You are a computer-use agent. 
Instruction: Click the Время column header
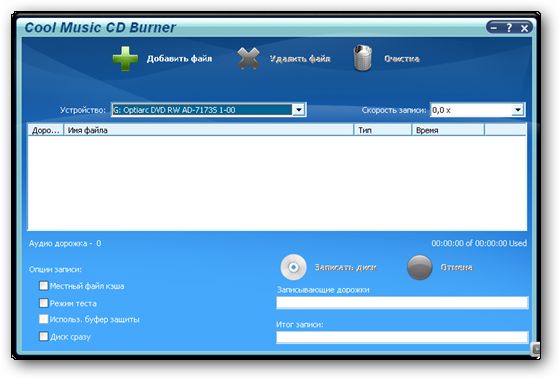pyautogui.click(x=448, y=130)
